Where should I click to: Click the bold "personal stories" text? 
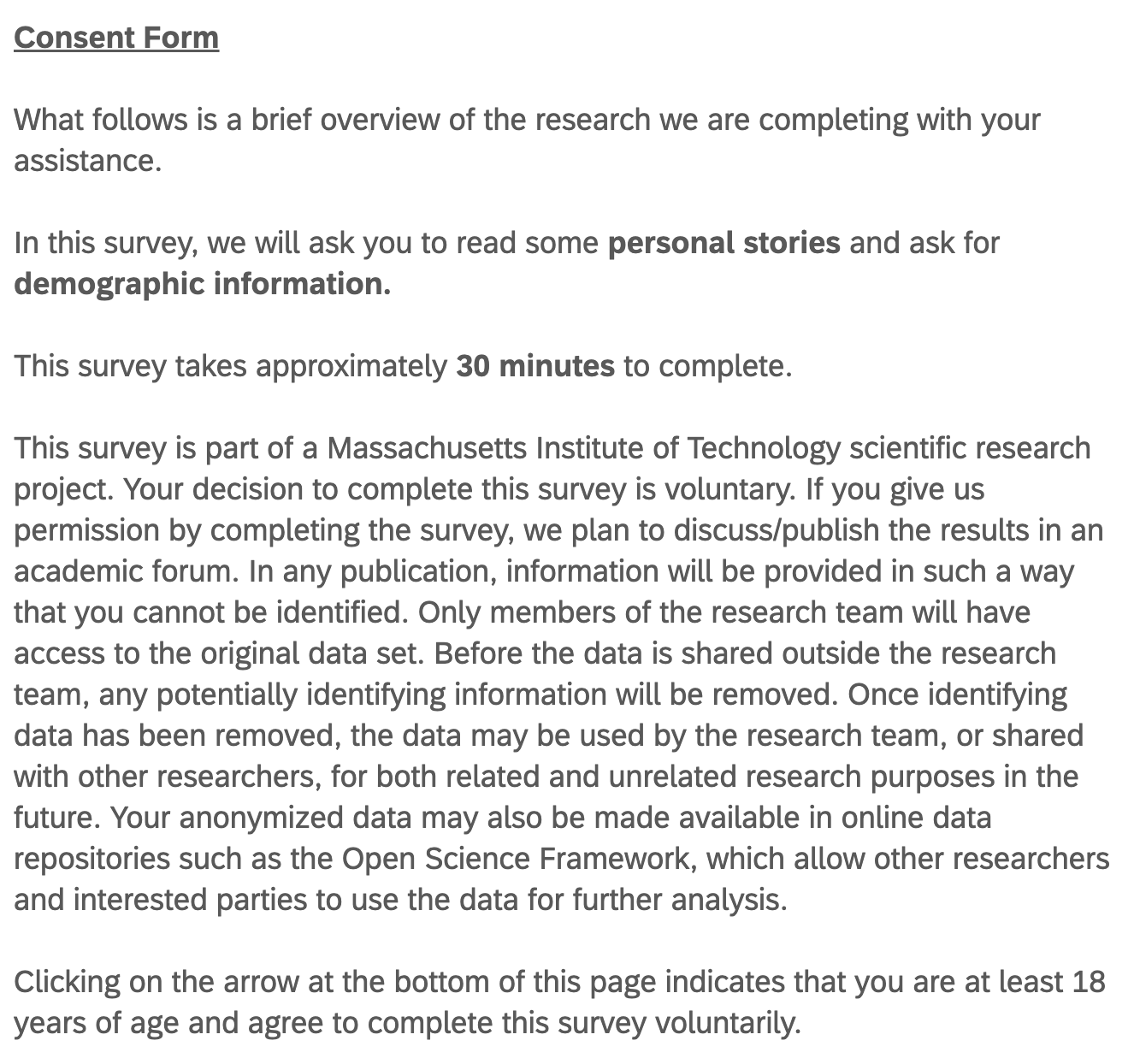click(724, 243)
